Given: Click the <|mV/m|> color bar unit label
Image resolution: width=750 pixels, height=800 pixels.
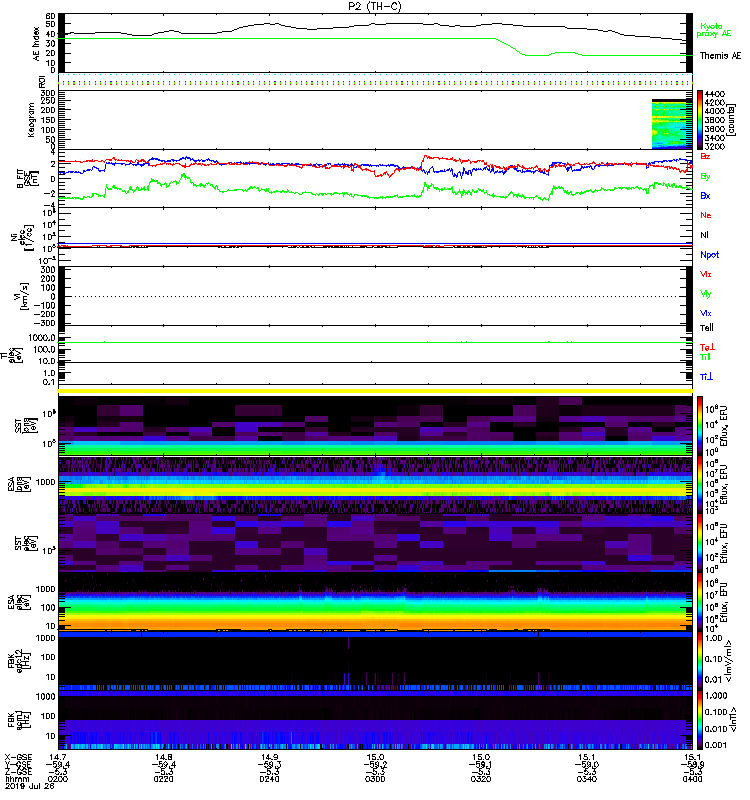Looking at the screenshot, I should click(x=729, y=661).
